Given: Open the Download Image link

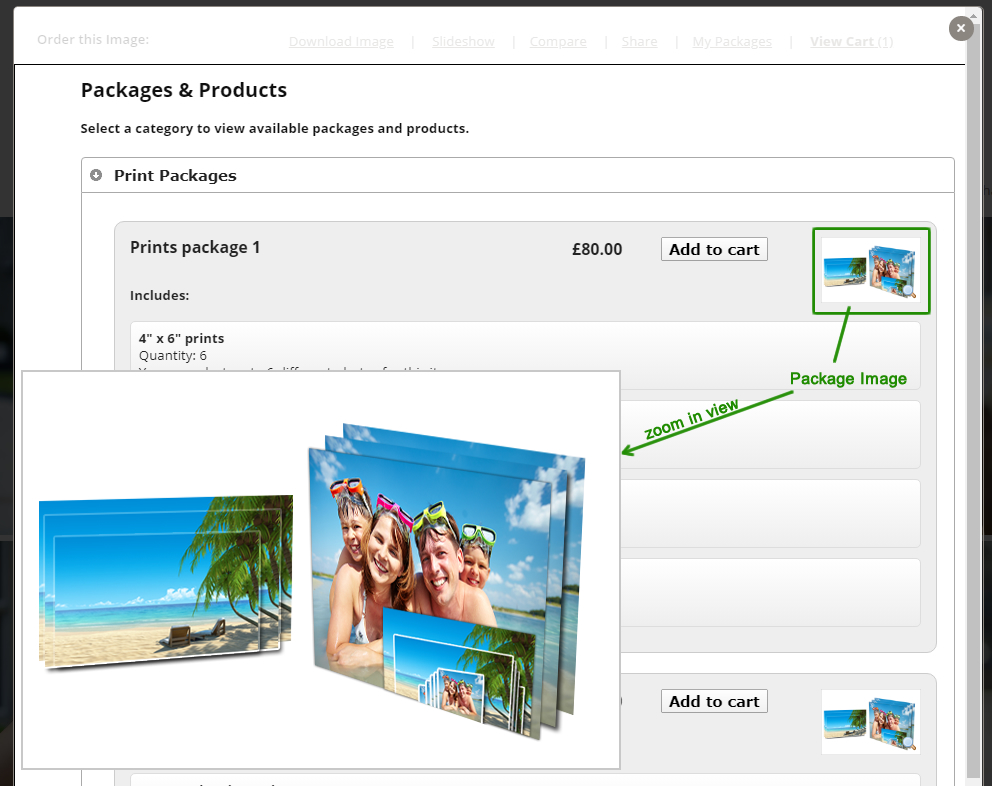Looking at the screenshot, I should coord(341,42).
